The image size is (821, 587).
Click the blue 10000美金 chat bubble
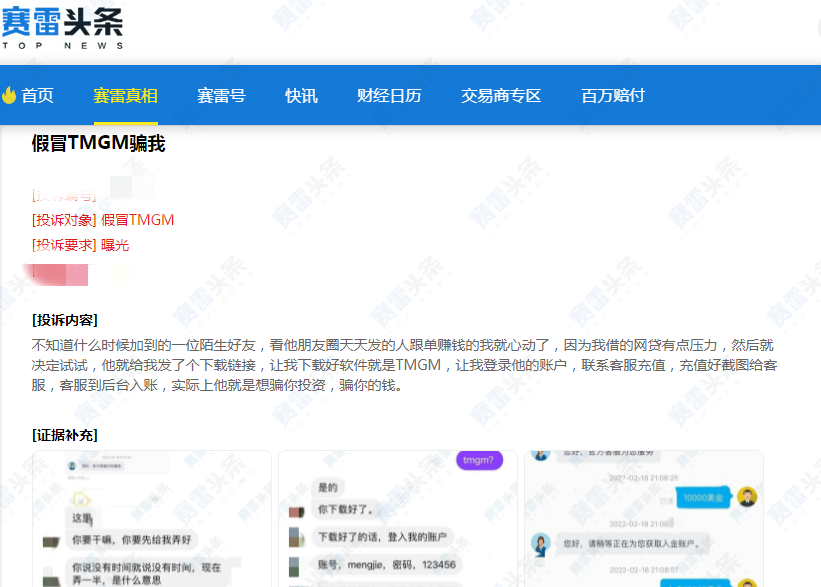click(703, 497)
